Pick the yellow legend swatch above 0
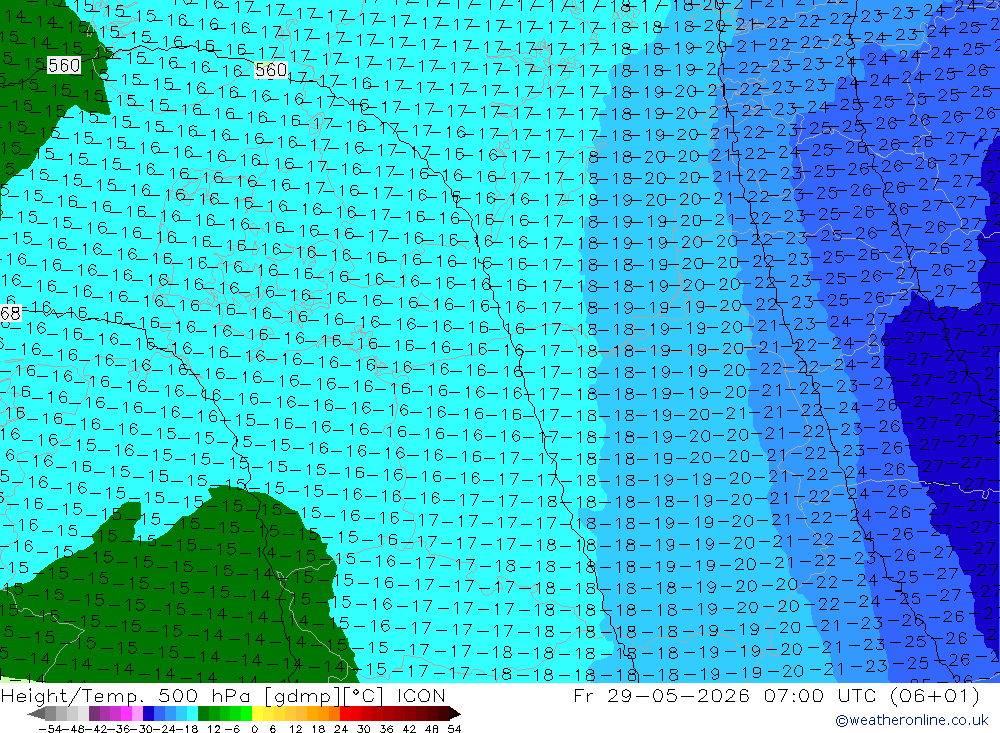Viewport: 1000px width, 733px height. [258, 714]
